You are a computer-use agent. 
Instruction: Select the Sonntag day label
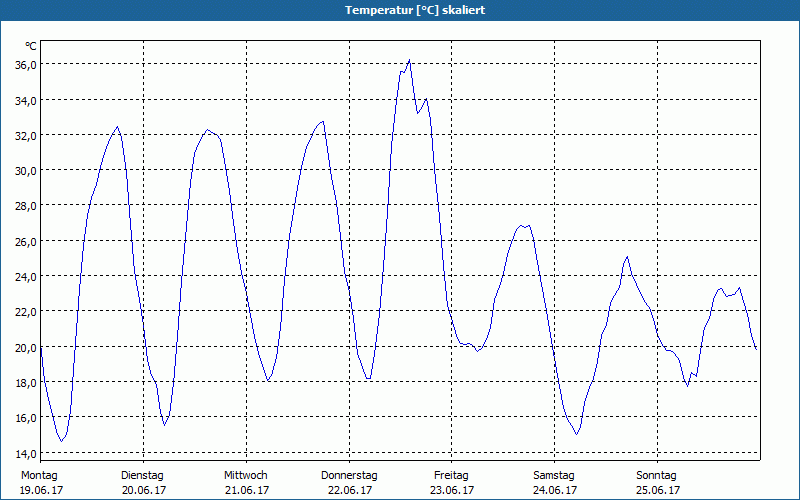pos(656,476)
